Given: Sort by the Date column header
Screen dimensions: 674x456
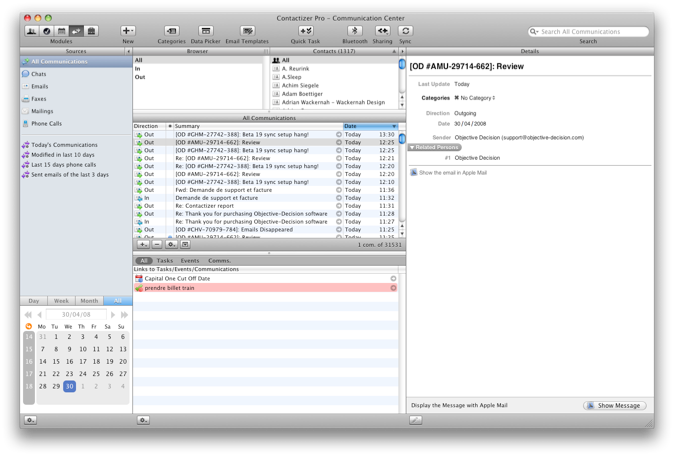Looking at the screenshot, I should (370, 126).
